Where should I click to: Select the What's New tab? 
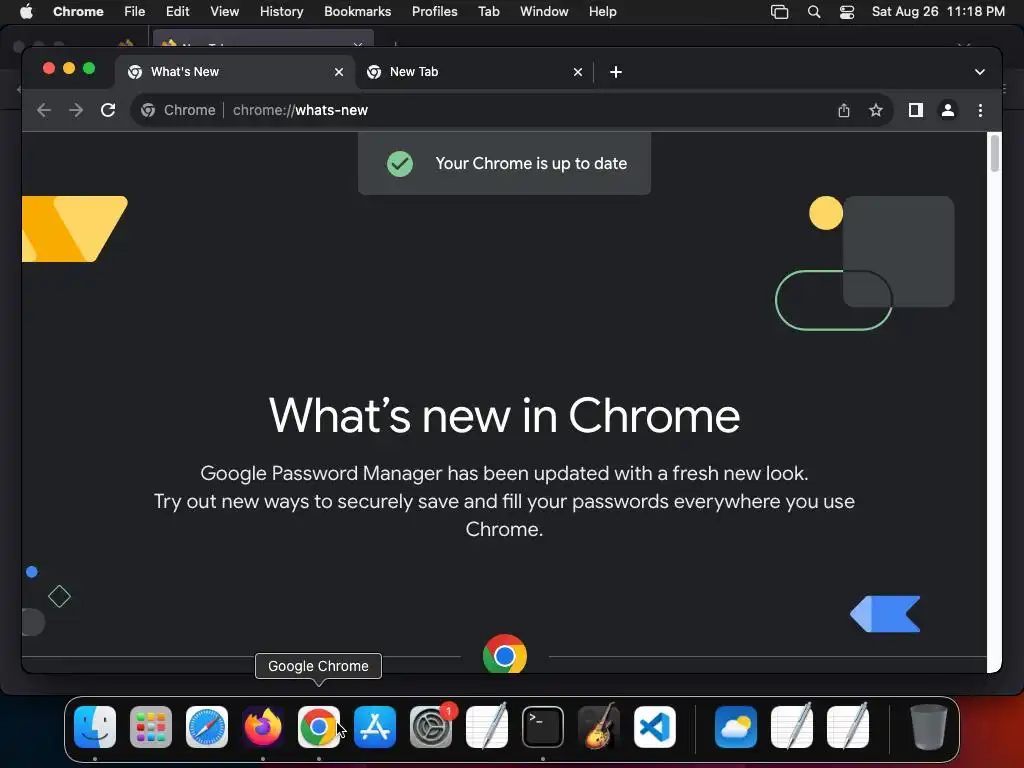coord(235,72)
